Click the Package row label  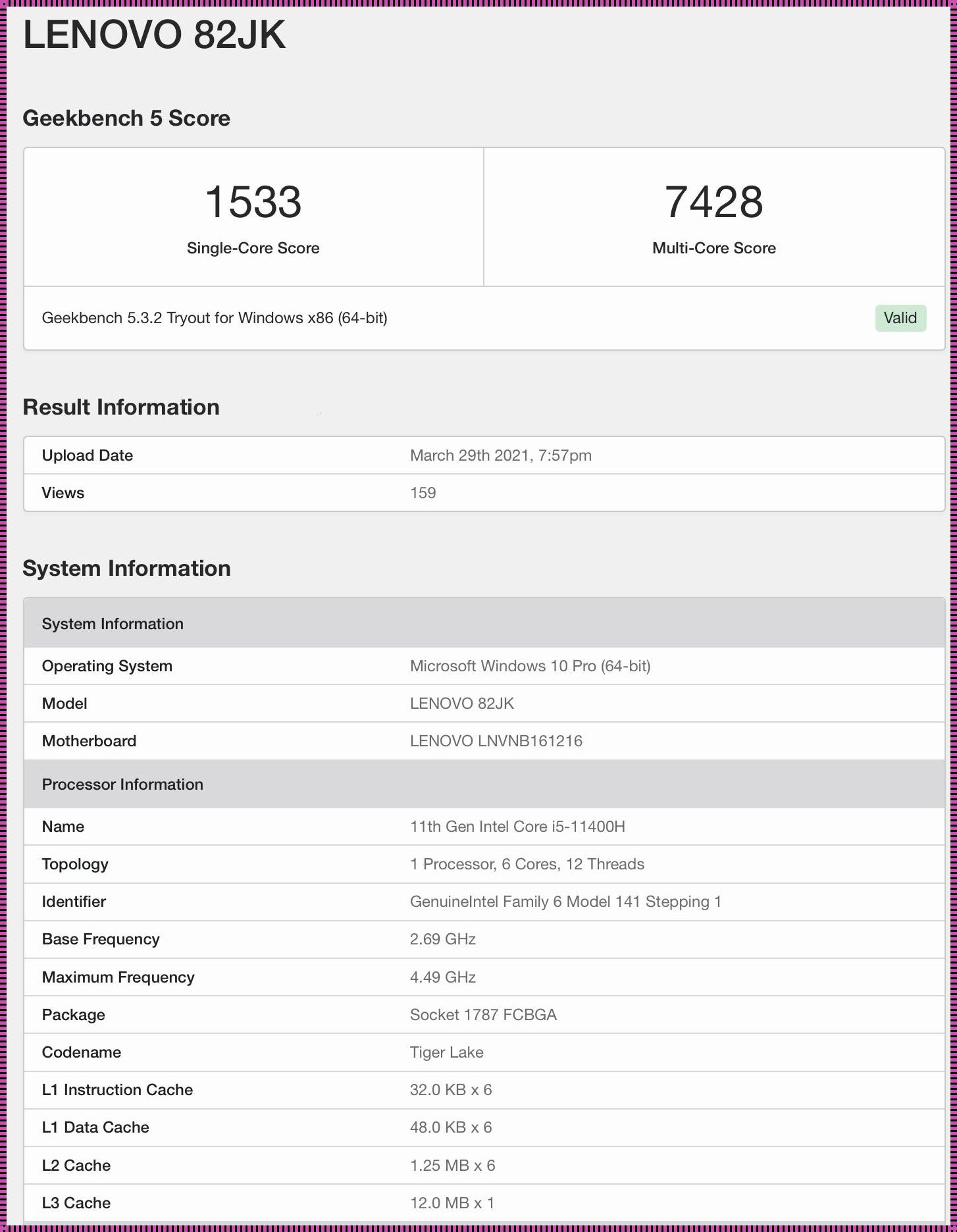pyautogui.click(x=74, y=1015)
